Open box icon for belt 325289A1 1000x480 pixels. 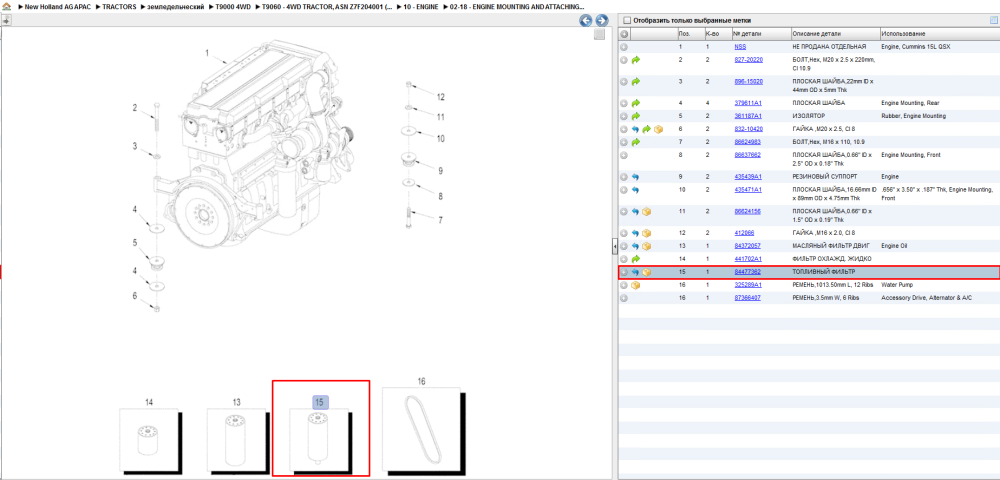click(636, 285)
